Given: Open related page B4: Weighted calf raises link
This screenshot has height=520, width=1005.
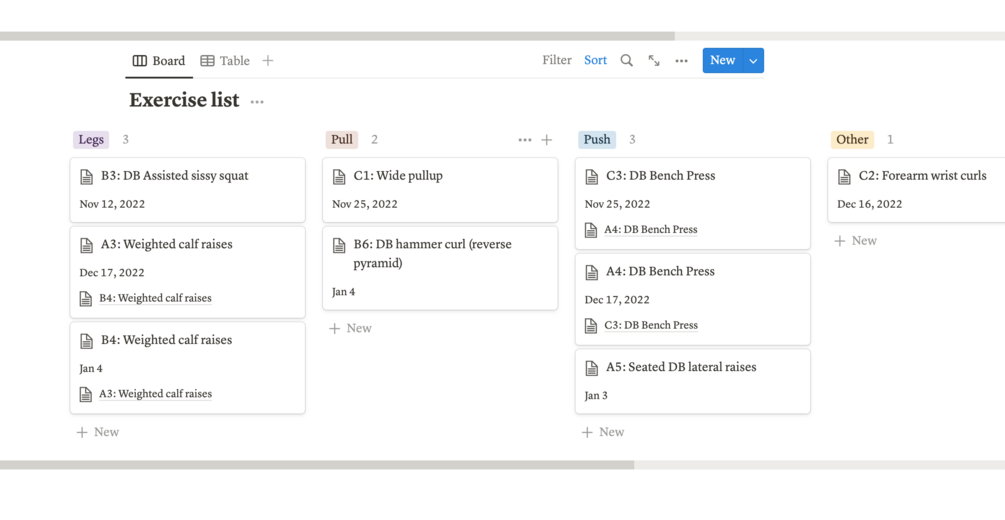Looking at the screenshot, I should (155, 298).
